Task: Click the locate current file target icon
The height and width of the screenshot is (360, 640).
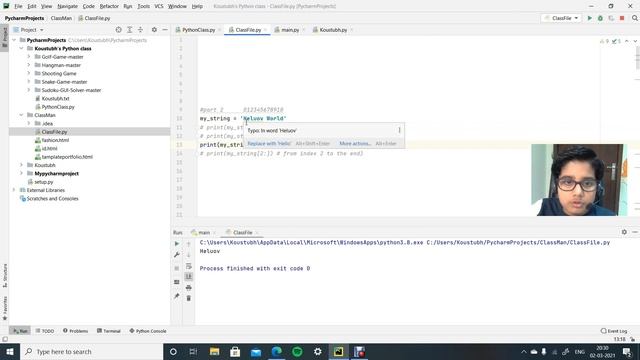Action: (118, 30)
